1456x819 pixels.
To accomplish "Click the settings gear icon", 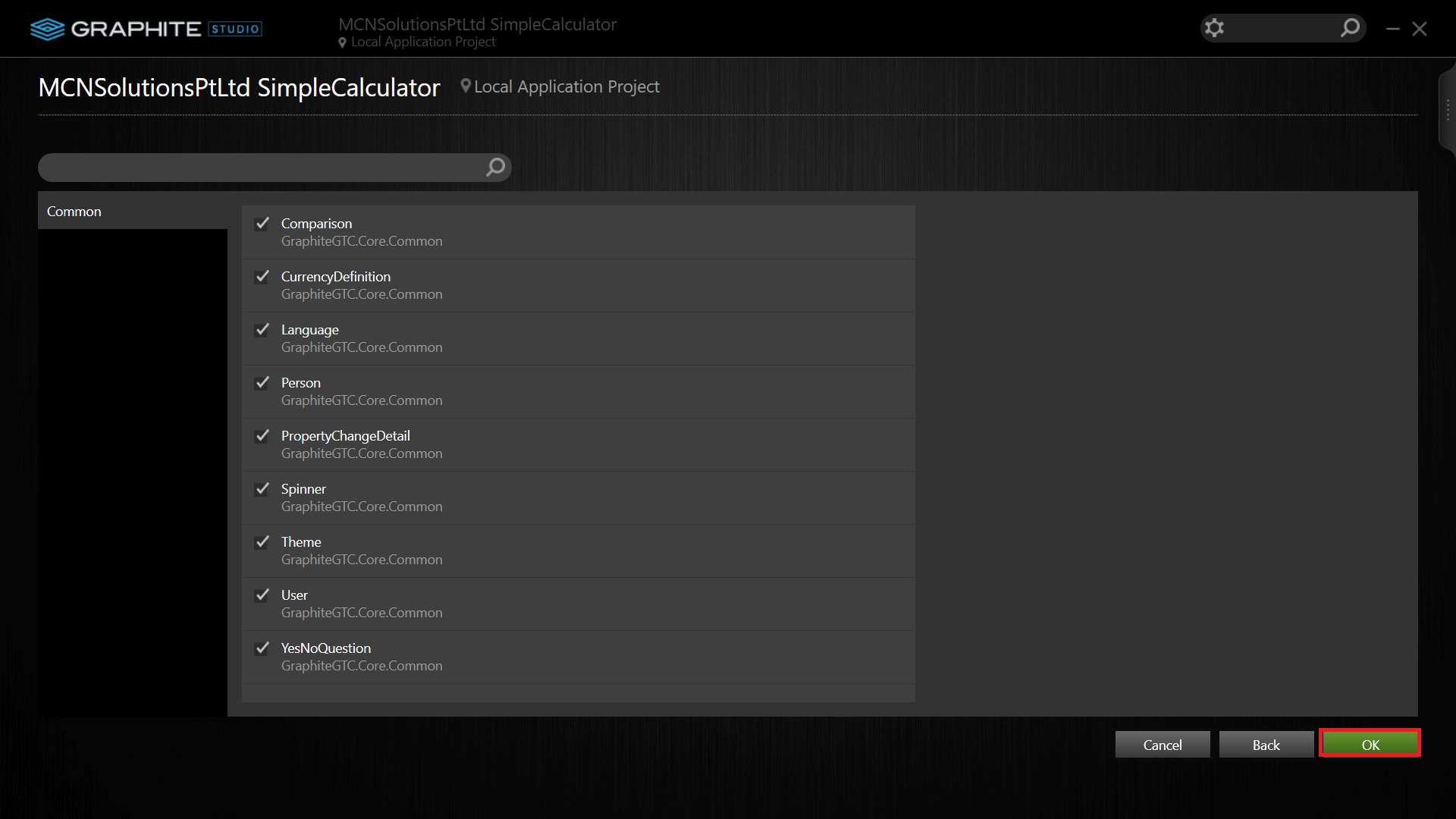I will pos(1214,28).
